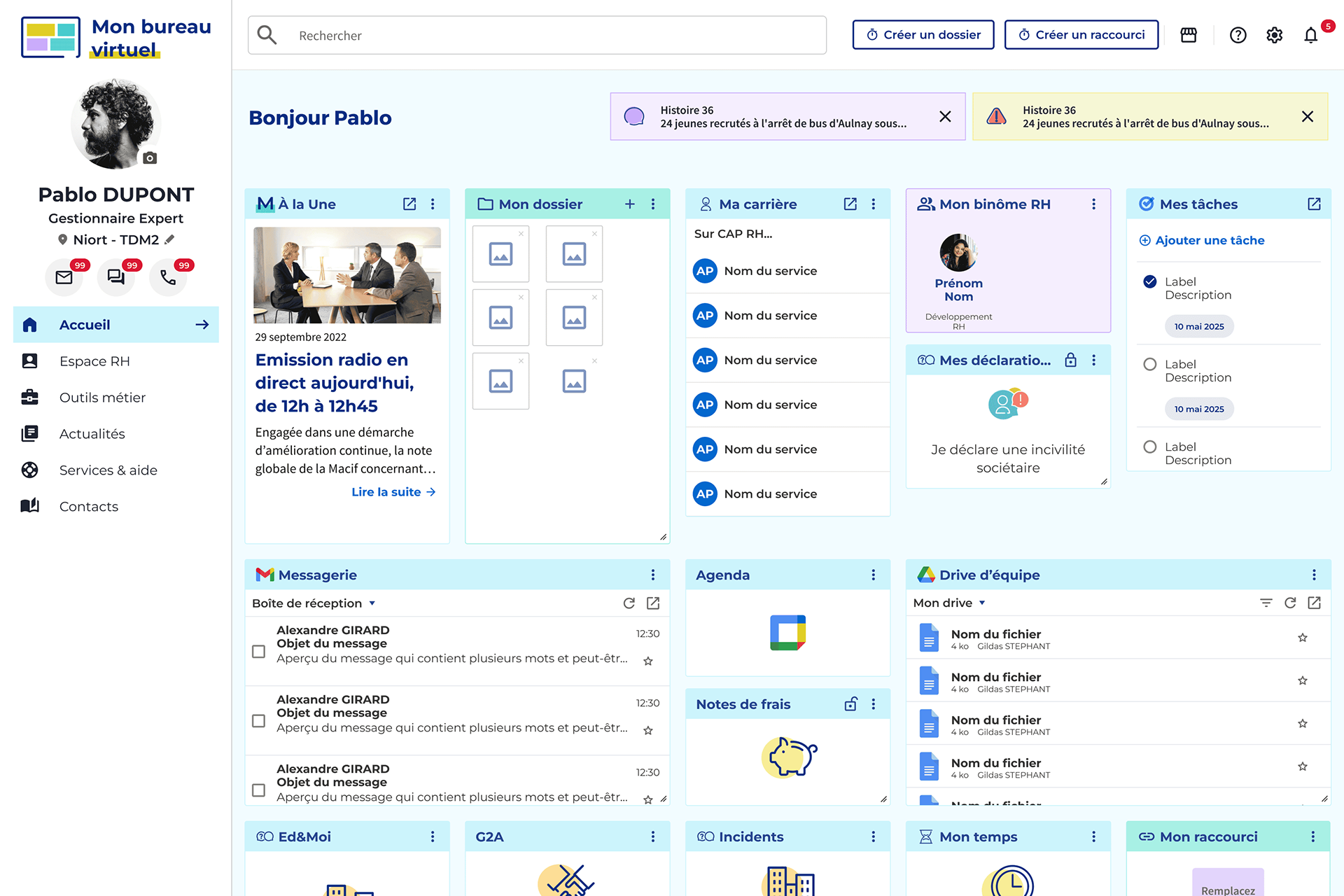
Task: Click the phone calls icon under profile
Action: (x=168, y=277)
